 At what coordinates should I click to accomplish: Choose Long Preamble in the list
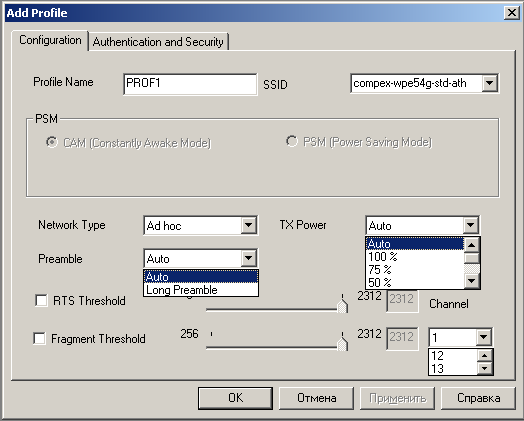coord(201,290)
